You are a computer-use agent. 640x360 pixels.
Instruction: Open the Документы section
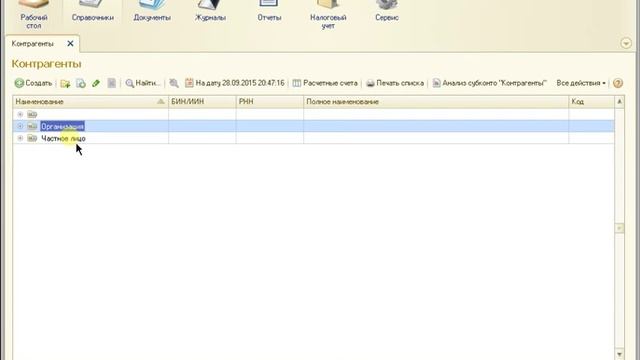point(152,12)
